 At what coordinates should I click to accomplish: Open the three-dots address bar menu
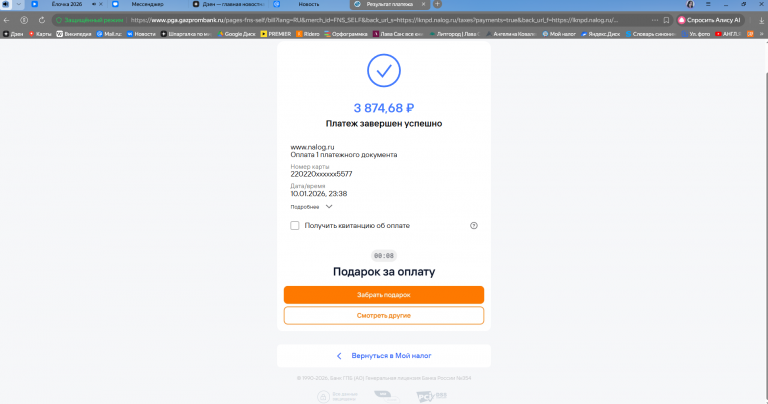[x=655, y=20]
